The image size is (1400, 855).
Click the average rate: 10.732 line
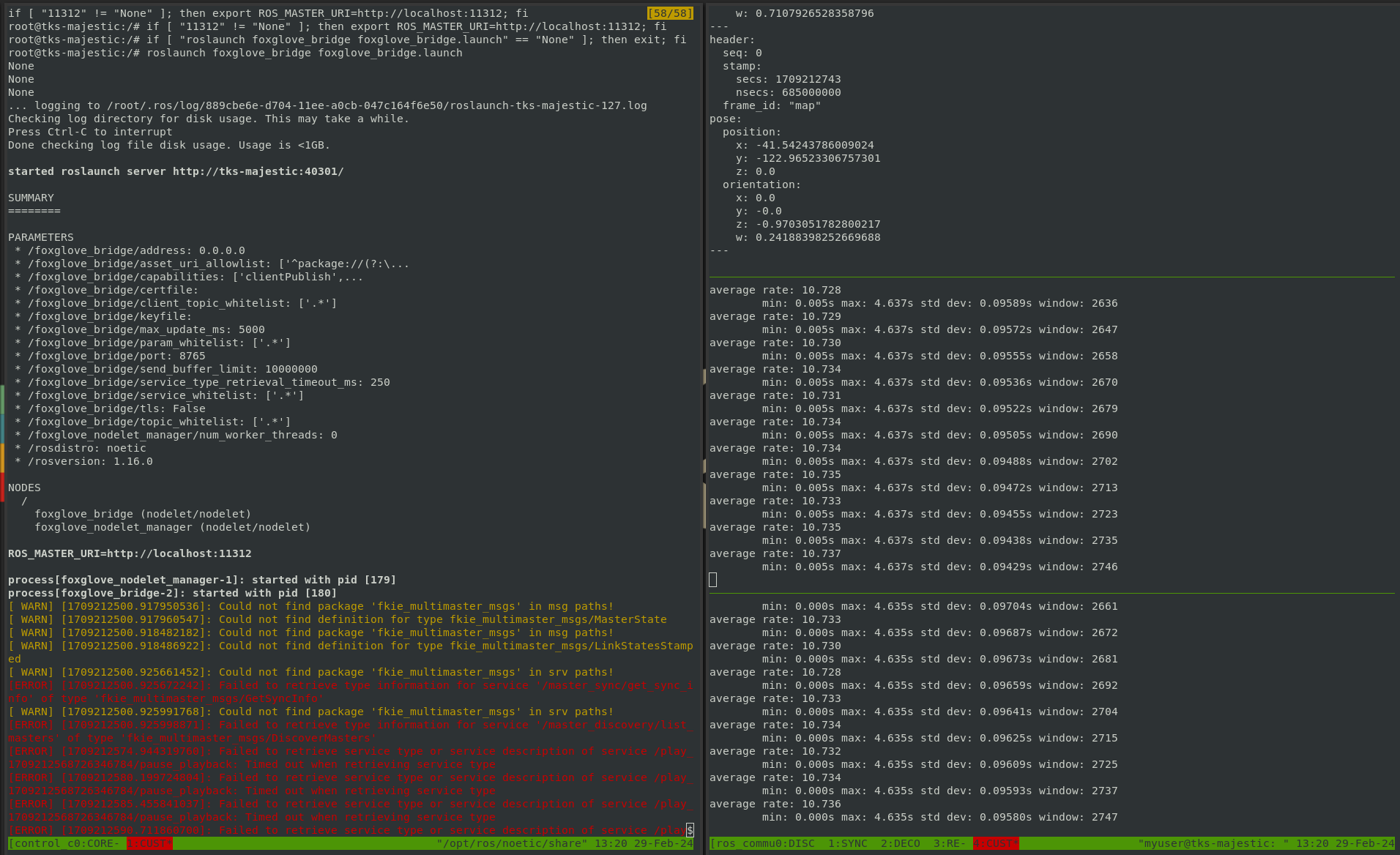pyautogui.click(x=775, y=751)
